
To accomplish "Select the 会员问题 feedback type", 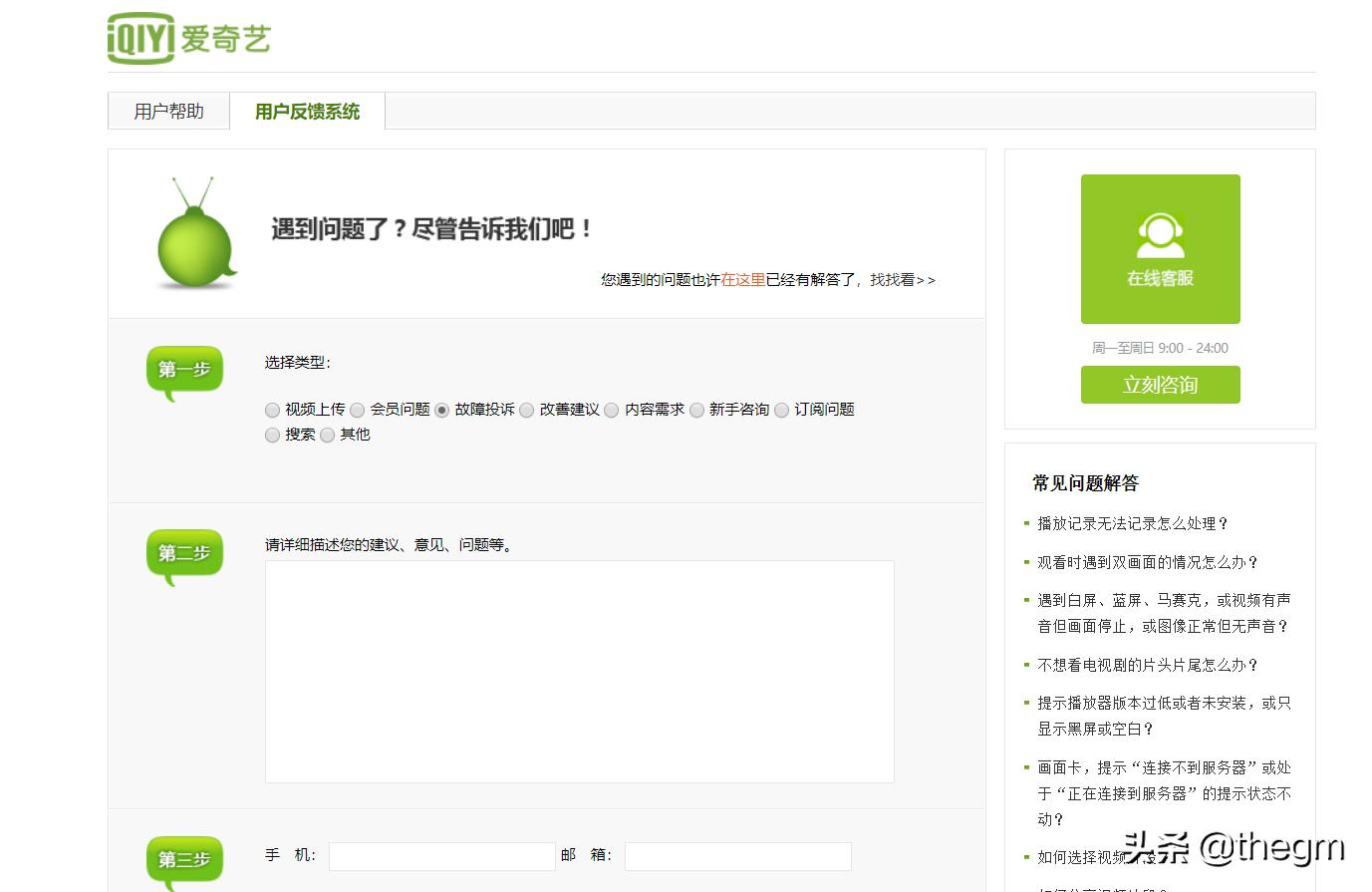I will coord(358,410).
